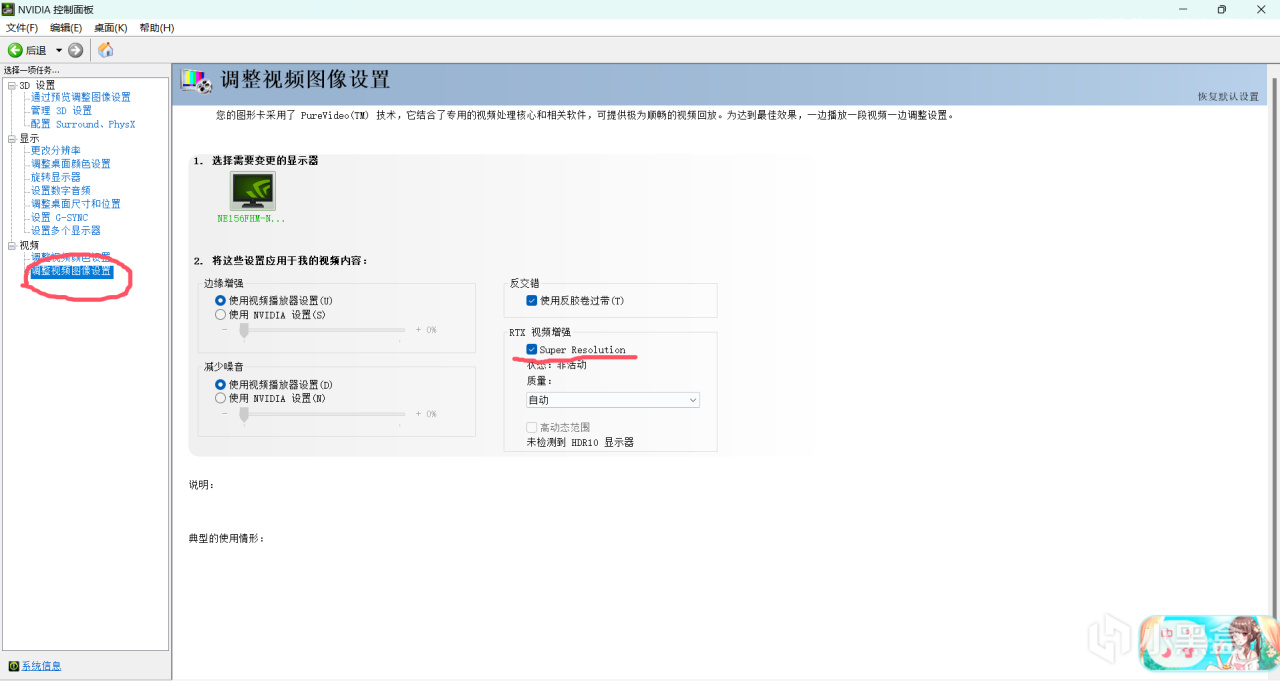
Task: Select noise reduction 使用 NVIDIA 设置(N) radio
Action: pyautogui.click(x=221, y=398)
